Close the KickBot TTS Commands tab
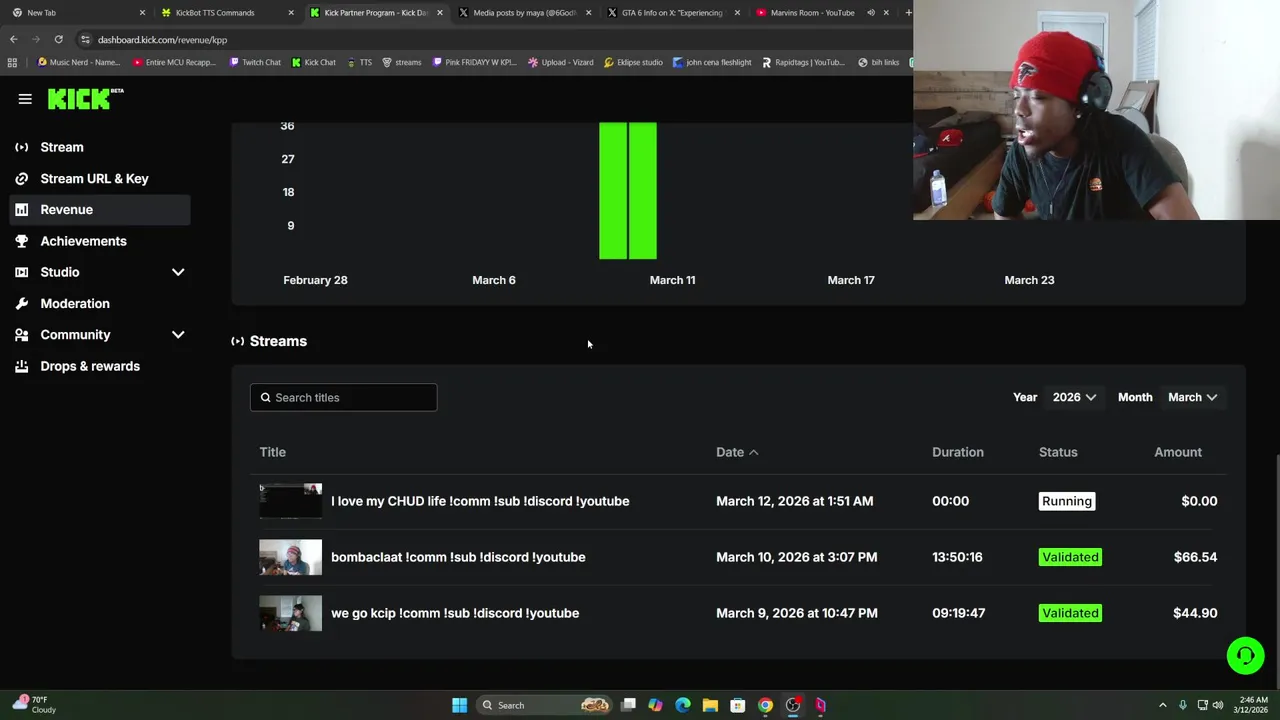 pos(291,13)
